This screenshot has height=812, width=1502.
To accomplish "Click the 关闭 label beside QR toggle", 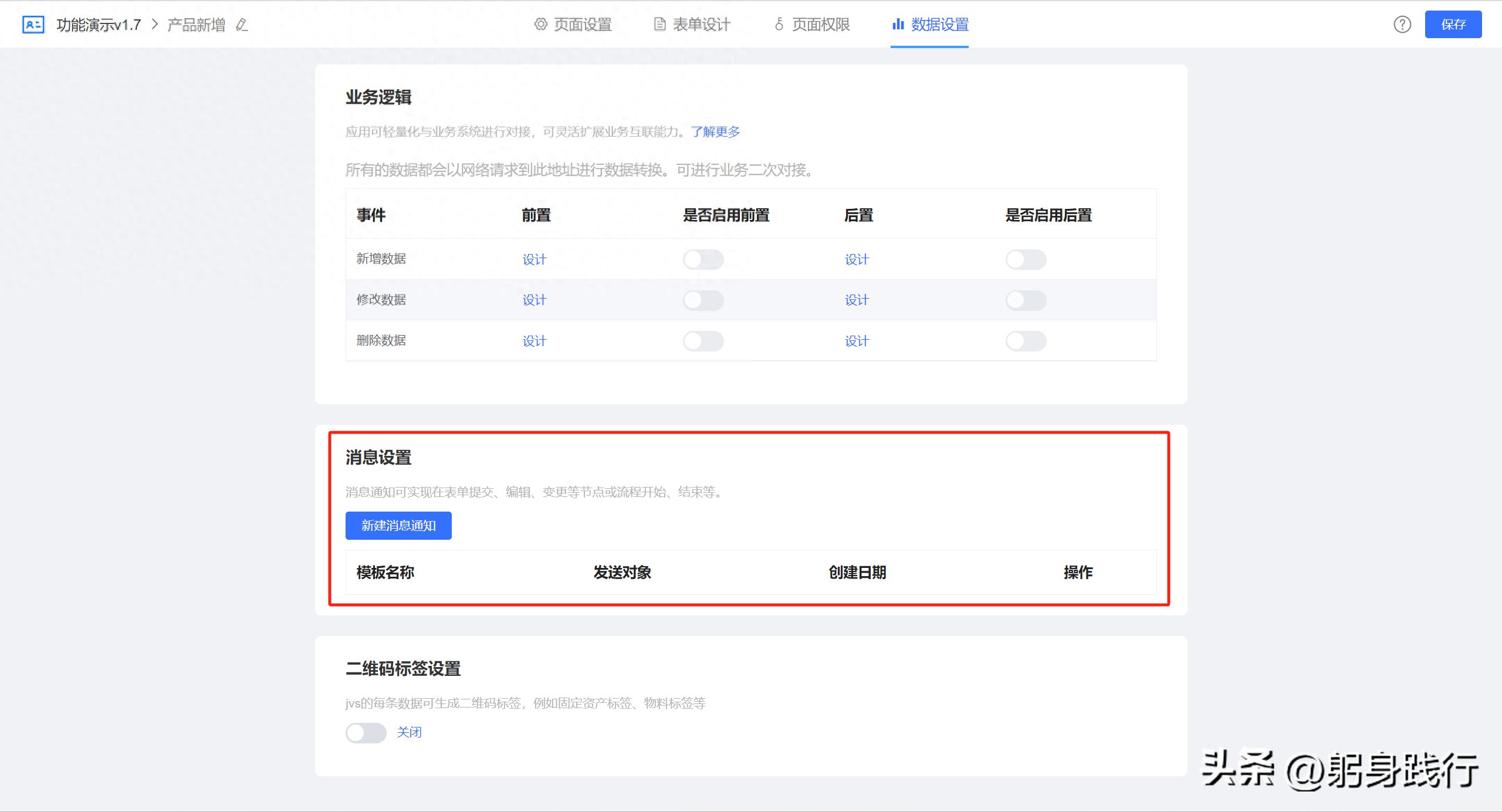I will [409, 732].
